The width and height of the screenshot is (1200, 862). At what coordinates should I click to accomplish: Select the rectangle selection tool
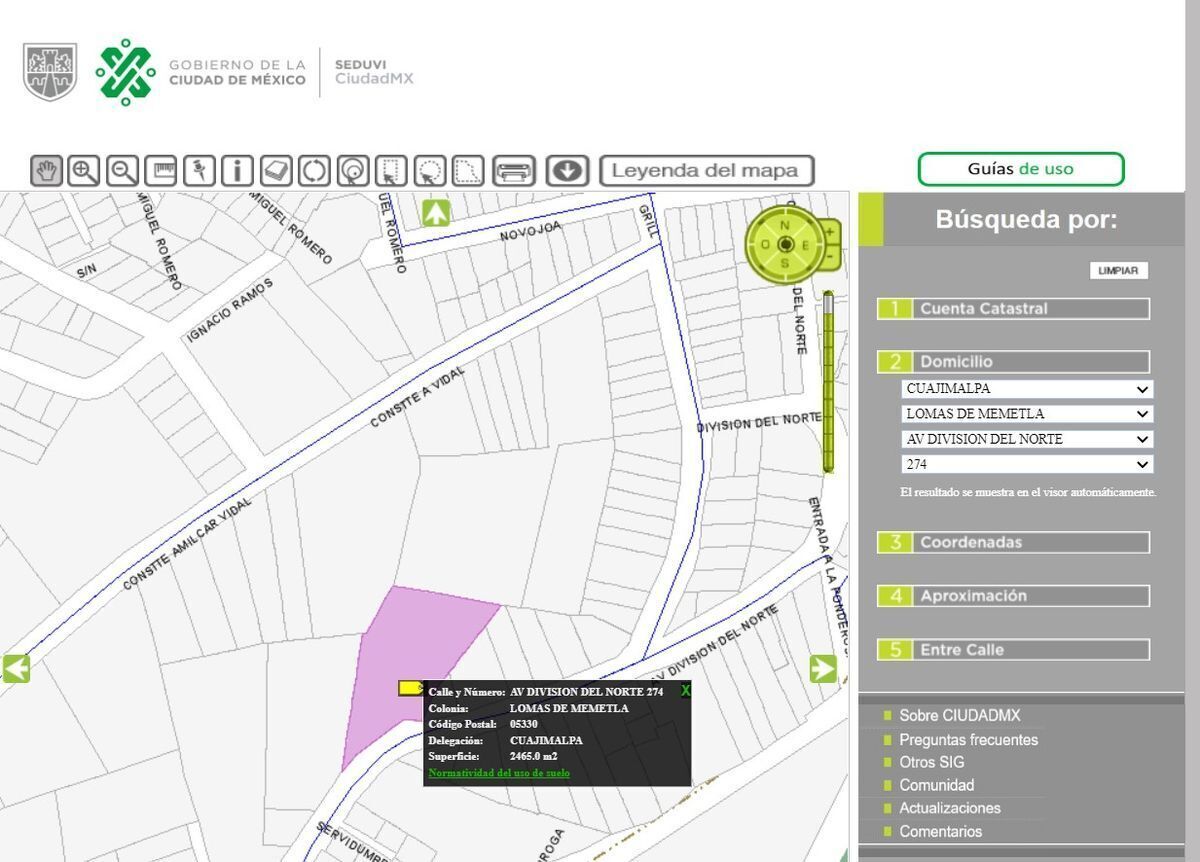pos(390,171)
